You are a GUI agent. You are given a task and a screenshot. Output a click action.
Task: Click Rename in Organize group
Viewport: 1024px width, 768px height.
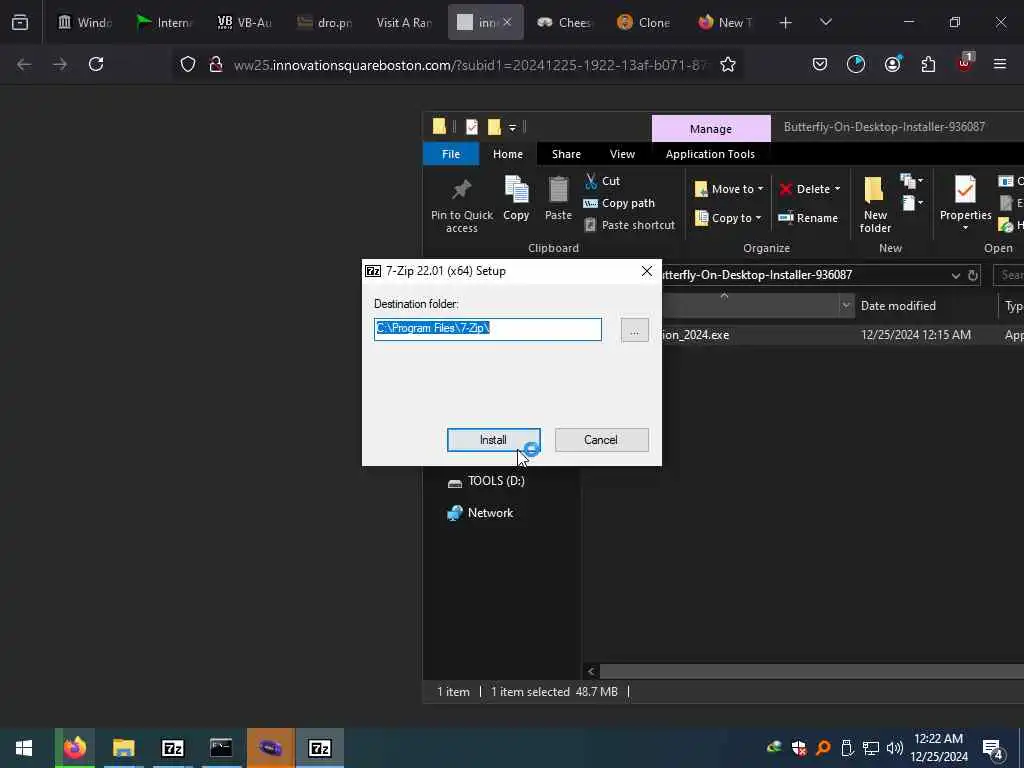click(x=808, y=218)
